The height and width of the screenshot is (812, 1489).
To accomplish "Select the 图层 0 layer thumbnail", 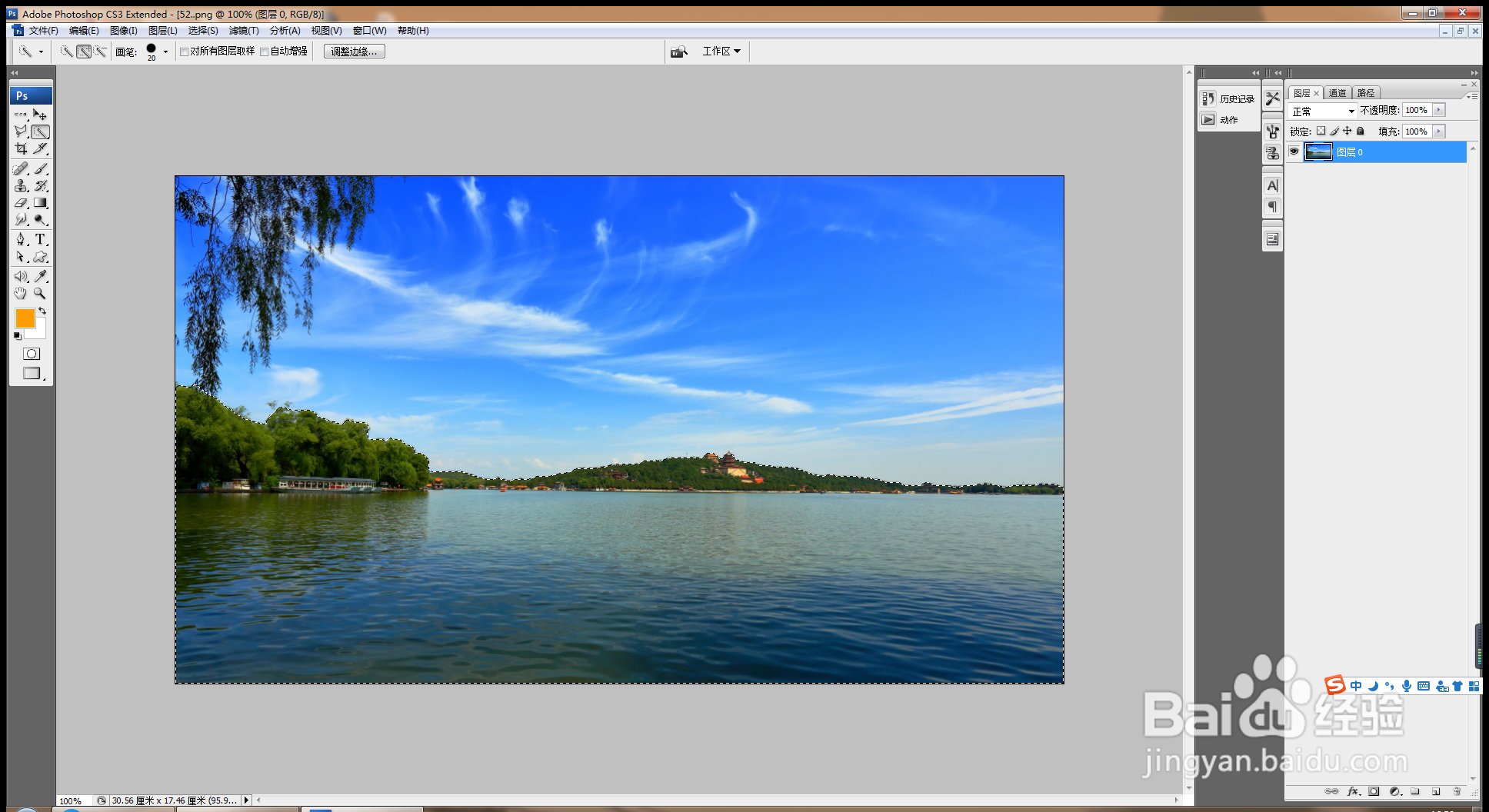I will pyautogui.click(x=1318, y=151).
